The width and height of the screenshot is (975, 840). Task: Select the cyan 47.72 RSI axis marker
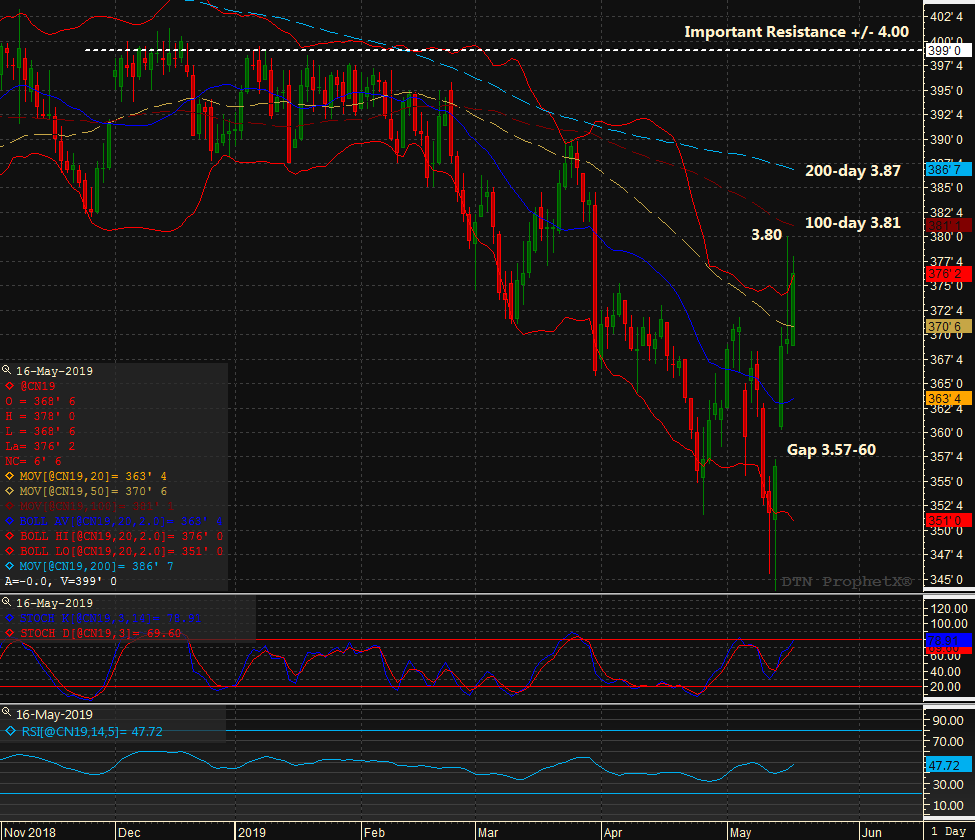click(948, 765)
